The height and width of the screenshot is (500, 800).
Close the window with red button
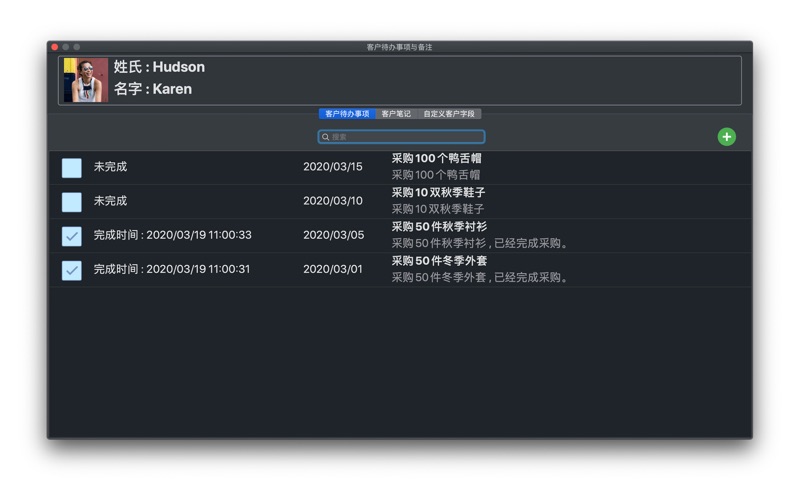(55, 47)
